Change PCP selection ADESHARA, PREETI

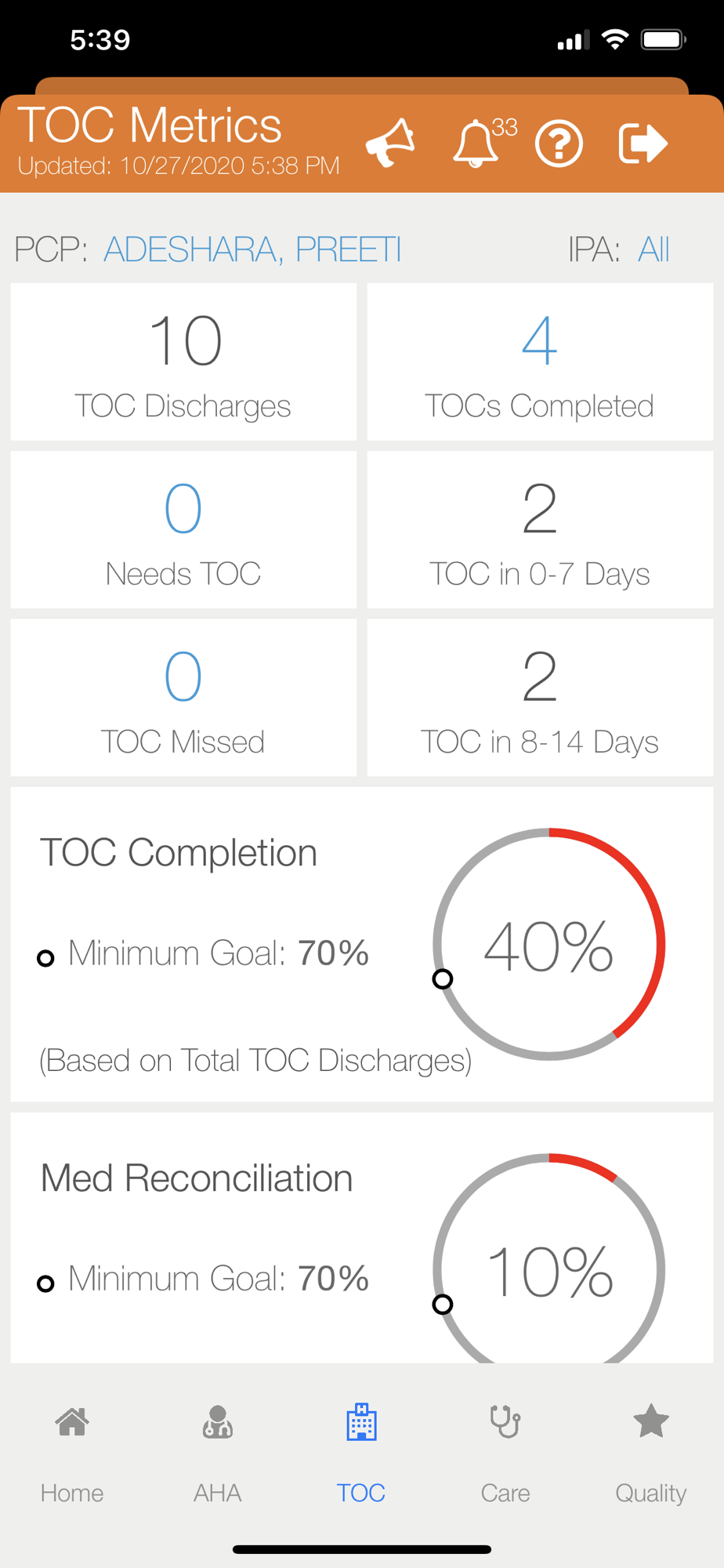pos(252,249)
